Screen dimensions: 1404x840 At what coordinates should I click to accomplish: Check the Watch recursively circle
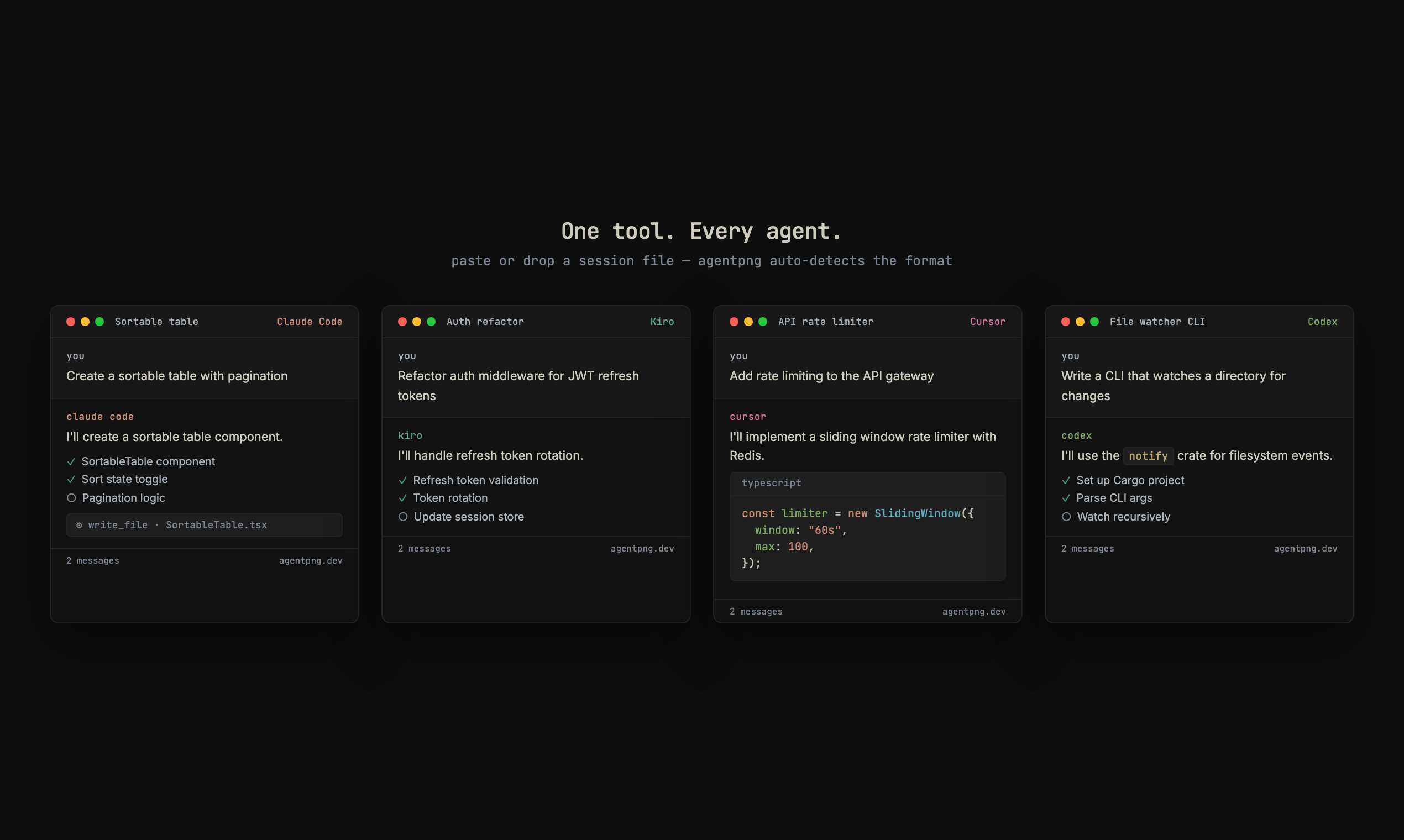[1066, 516]
